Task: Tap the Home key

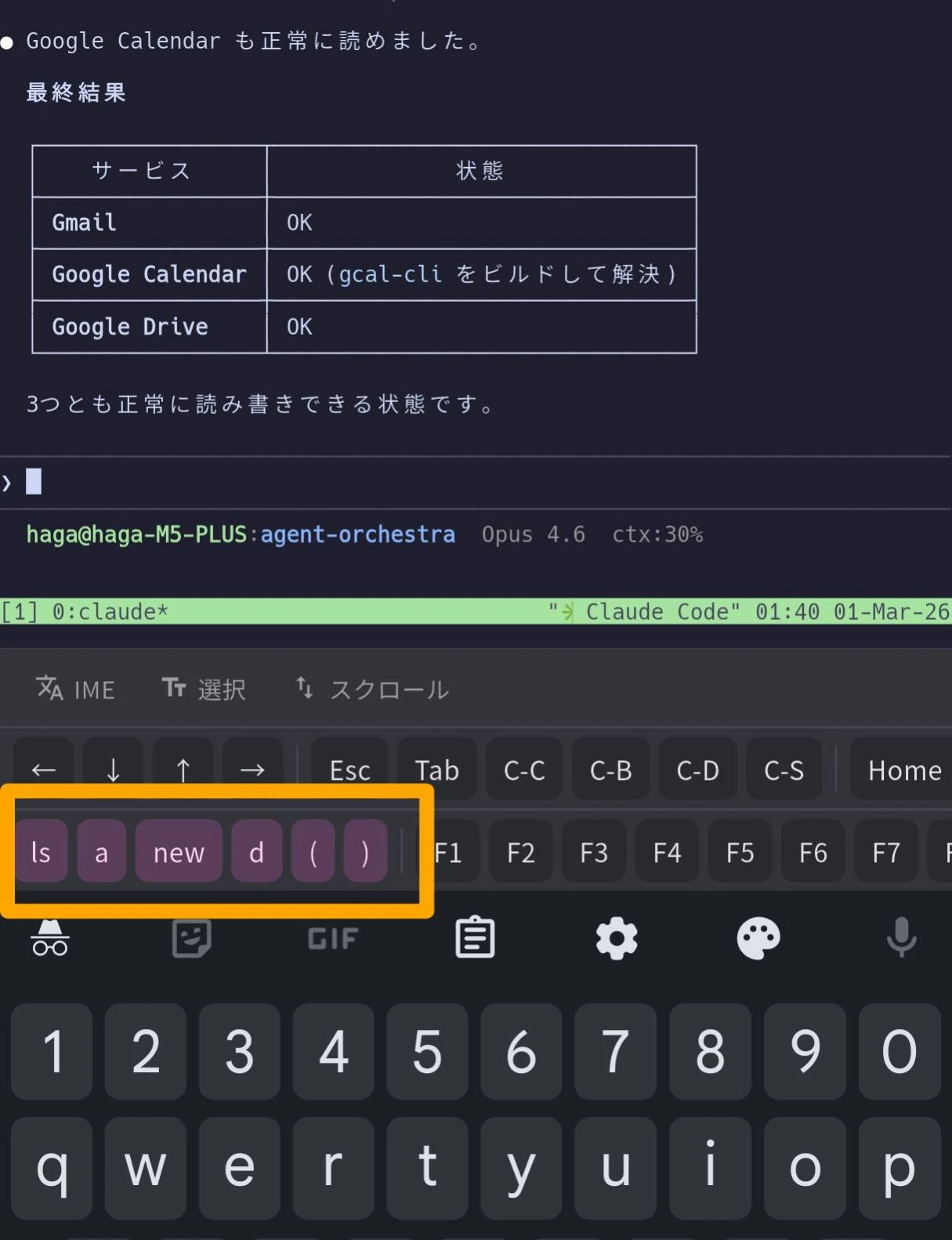Action: pyautogui.click(x=903, y=770)
